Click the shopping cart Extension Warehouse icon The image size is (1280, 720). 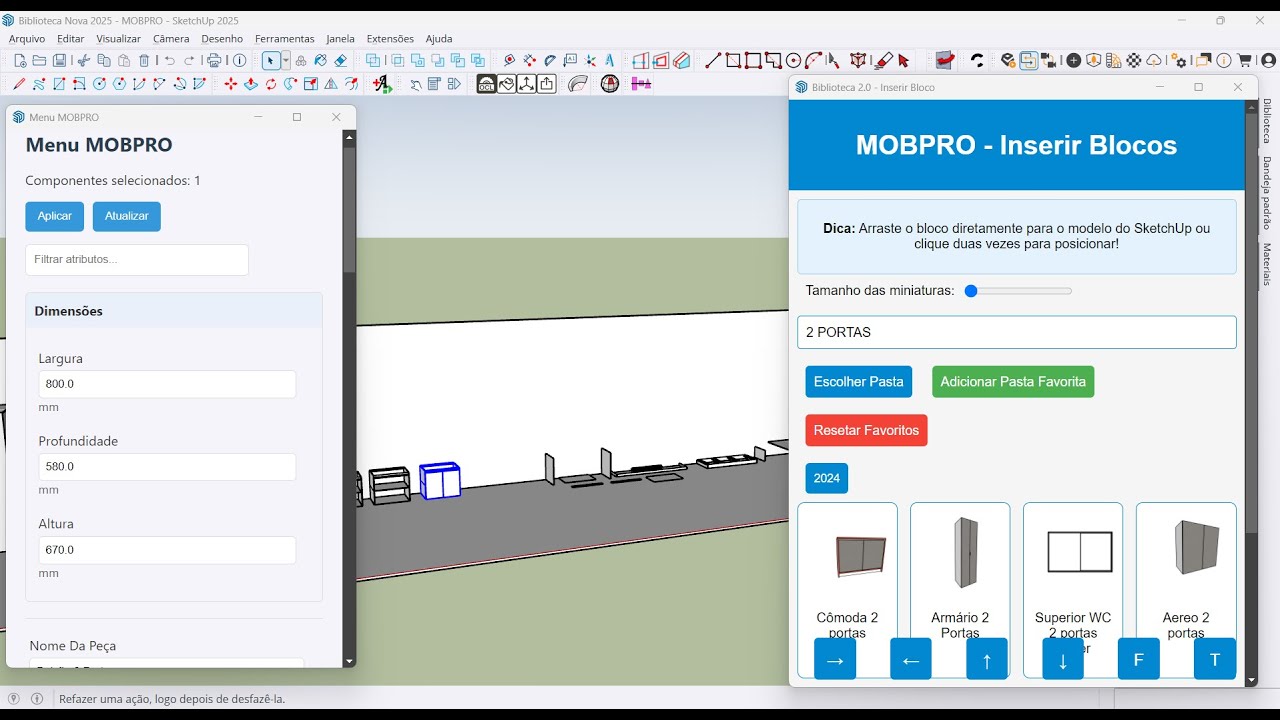[1244, 60]
